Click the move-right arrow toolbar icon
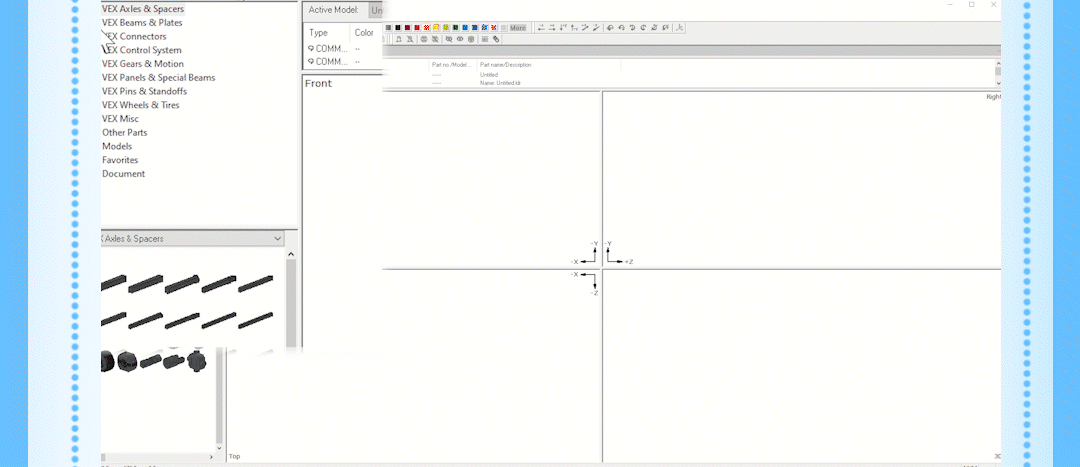Image resolution: width=1080 pixels, height=467 pixels. 552,28
